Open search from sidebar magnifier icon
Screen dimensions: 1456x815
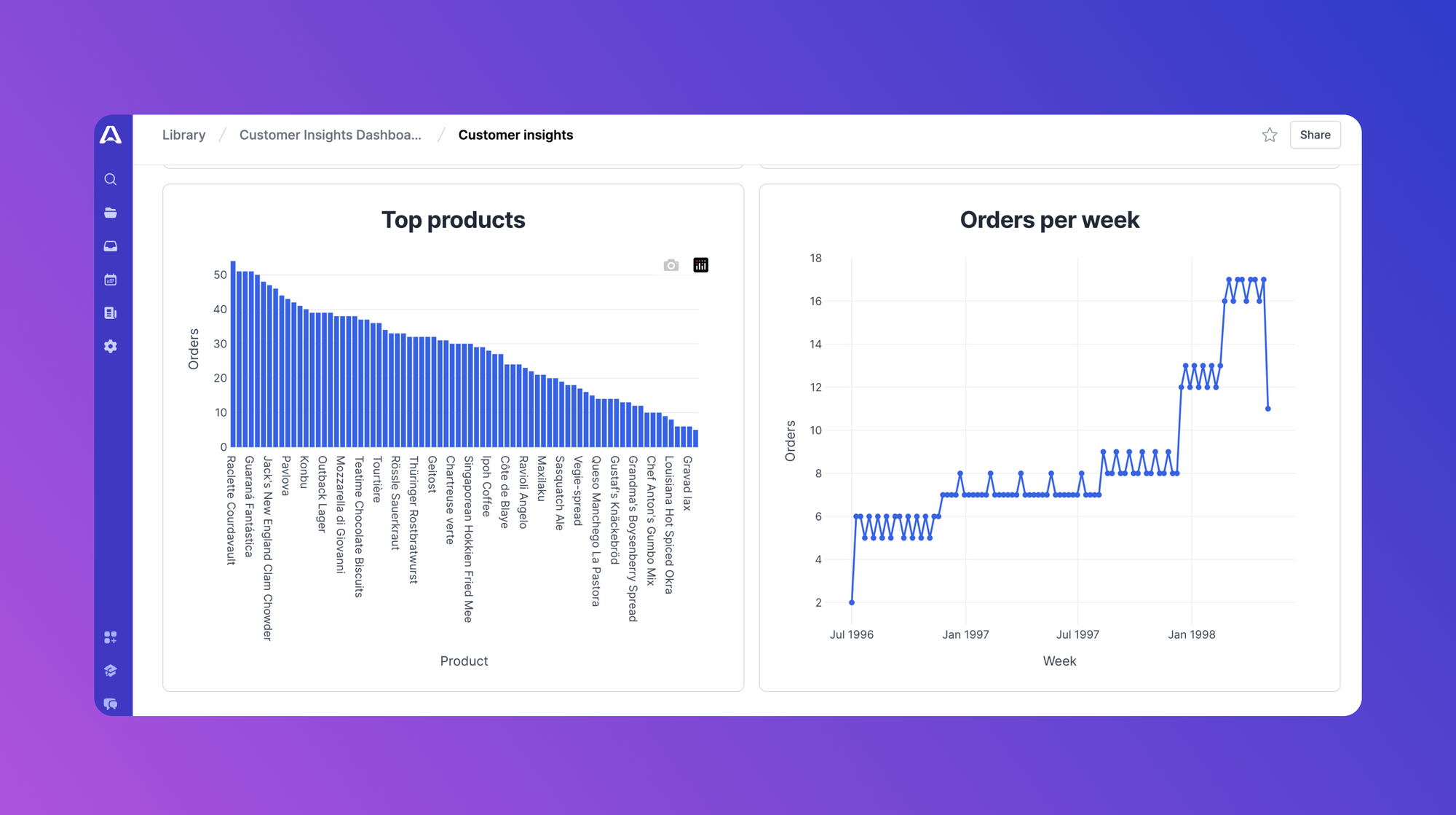[x=111, y=179]
